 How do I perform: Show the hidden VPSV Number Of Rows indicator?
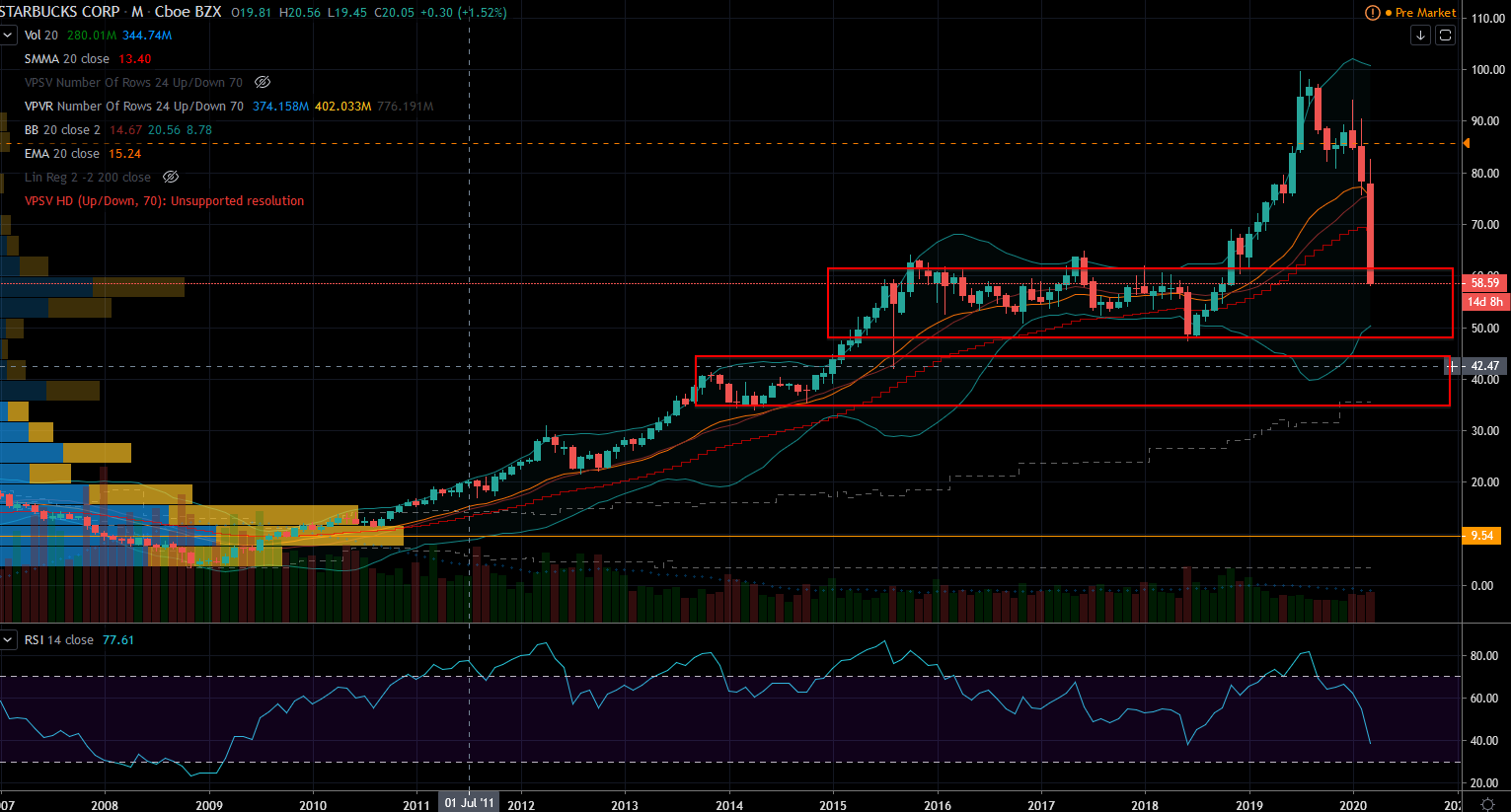pyautogui.click(x=262, y=82)
